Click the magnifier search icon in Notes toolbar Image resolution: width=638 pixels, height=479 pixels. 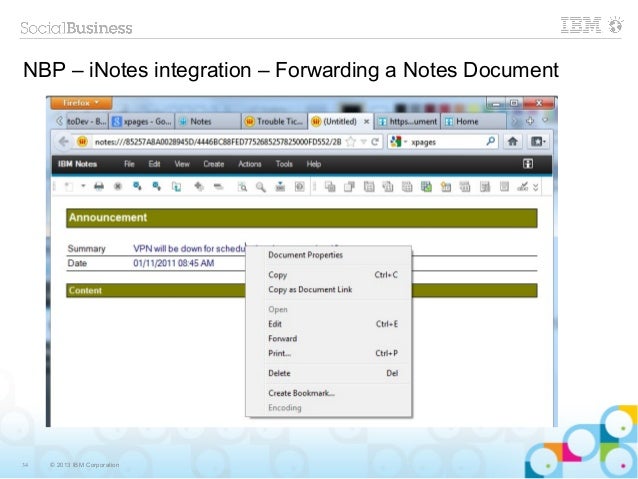point(260,187)
